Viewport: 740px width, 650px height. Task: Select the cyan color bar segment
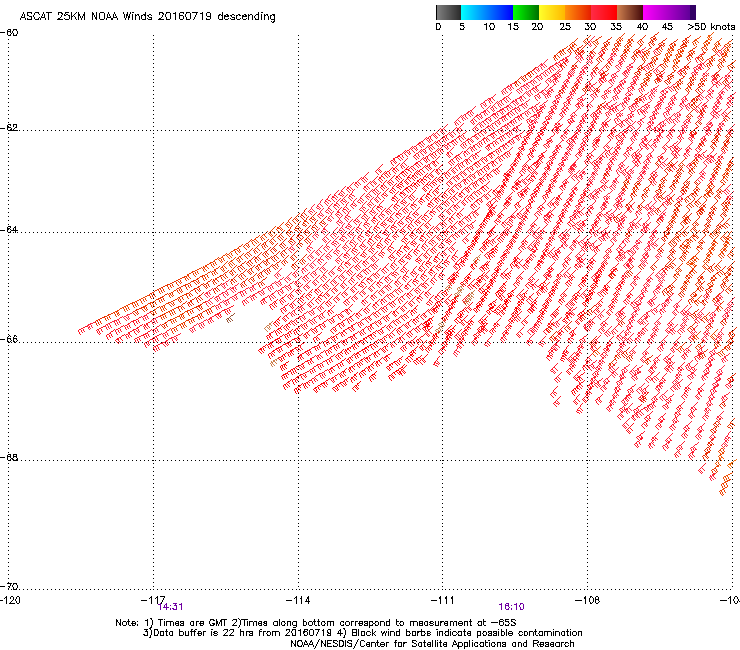474,12
